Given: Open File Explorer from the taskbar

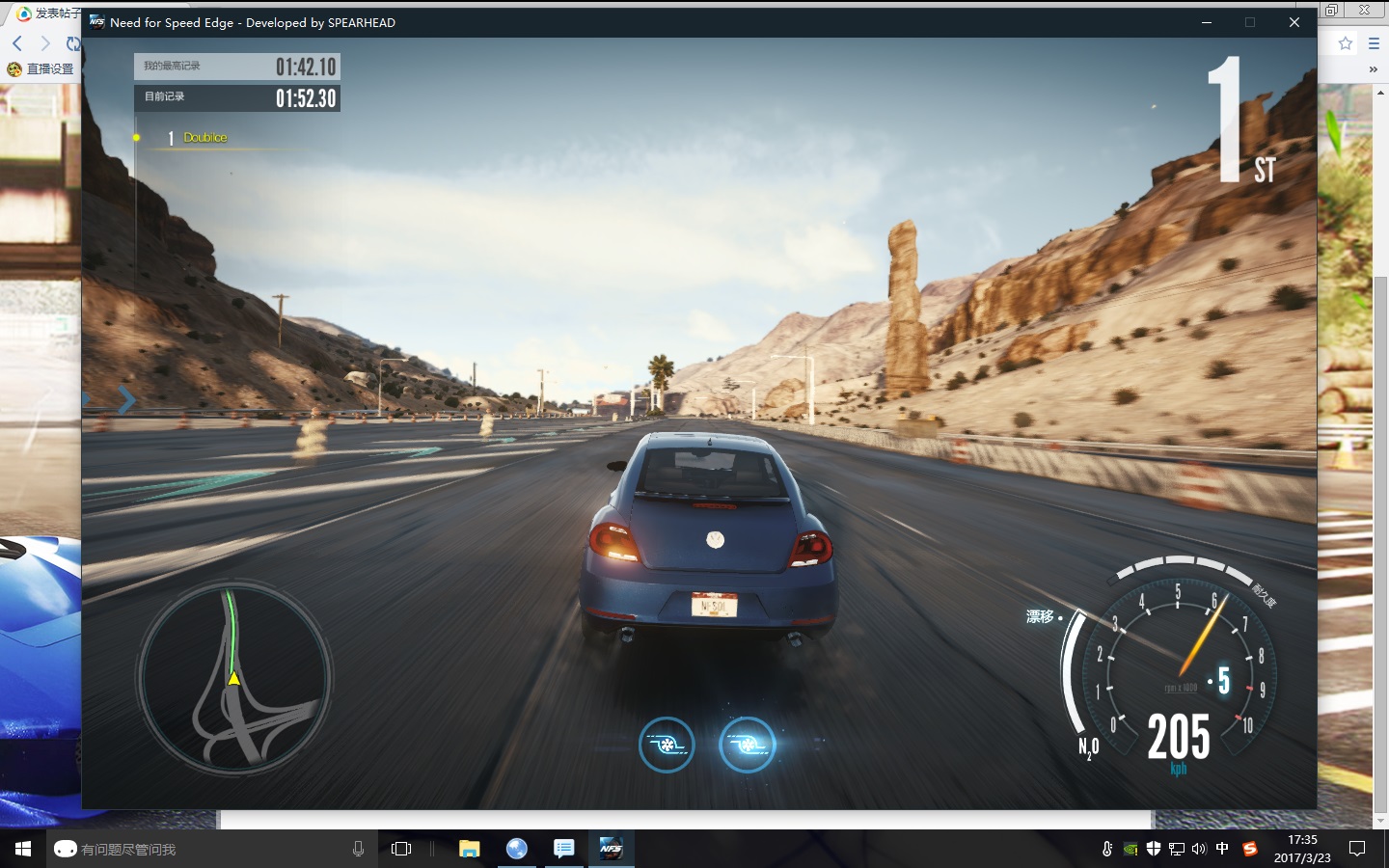Looking at the screenshot, I should [x=470, y=849].
